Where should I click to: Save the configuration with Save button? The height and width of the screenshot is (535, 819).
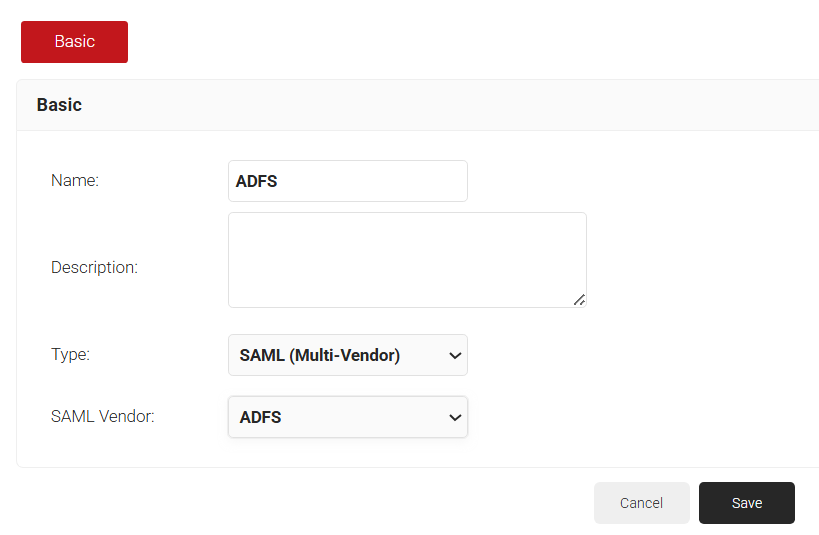[x=746, y=503]
